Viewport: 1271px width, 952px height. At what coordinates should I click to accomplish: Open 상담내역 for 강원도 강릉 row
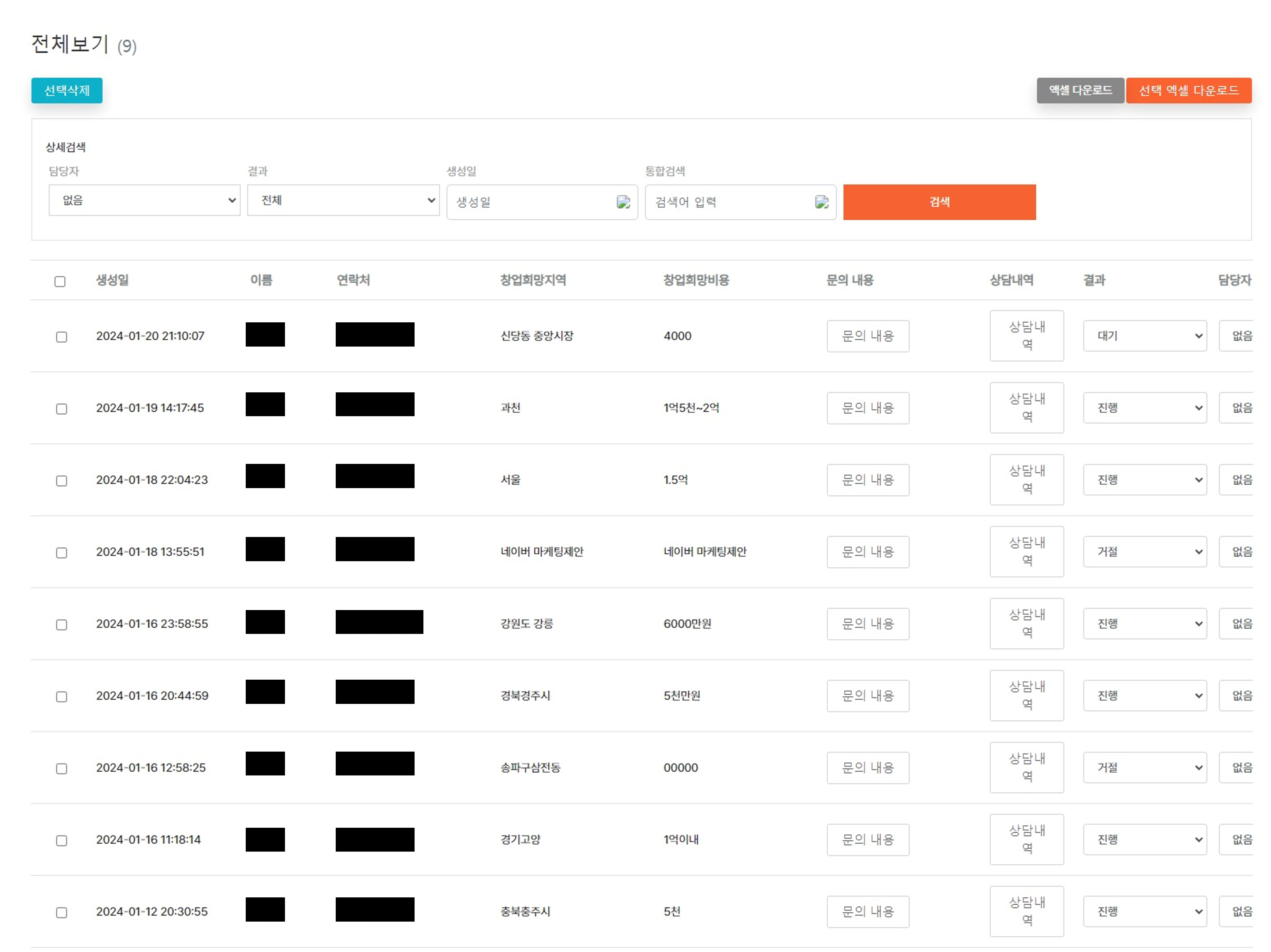(x=1026, y=623)
